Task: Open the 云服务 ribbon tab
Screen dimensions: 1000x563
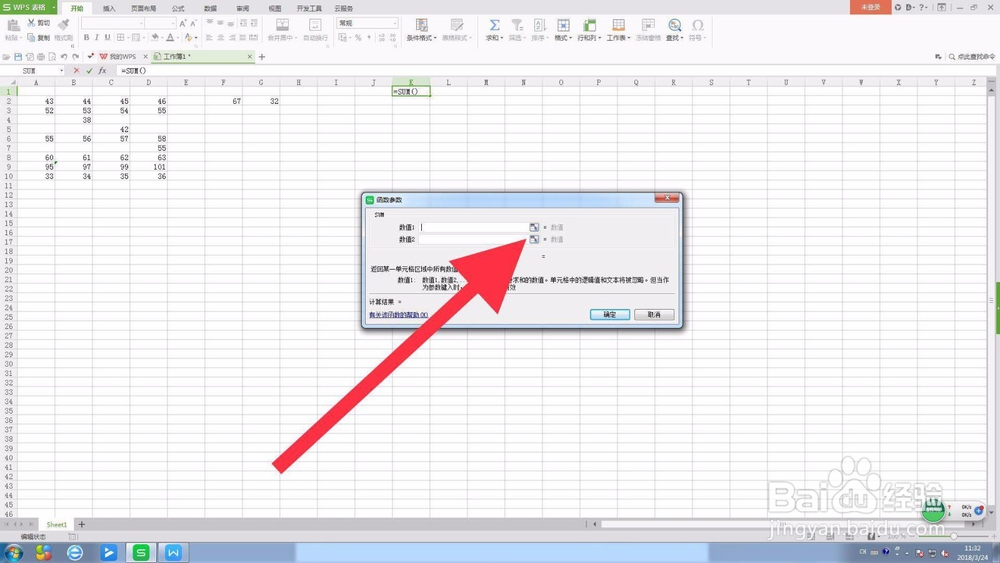Action: (x=344, y=8)
